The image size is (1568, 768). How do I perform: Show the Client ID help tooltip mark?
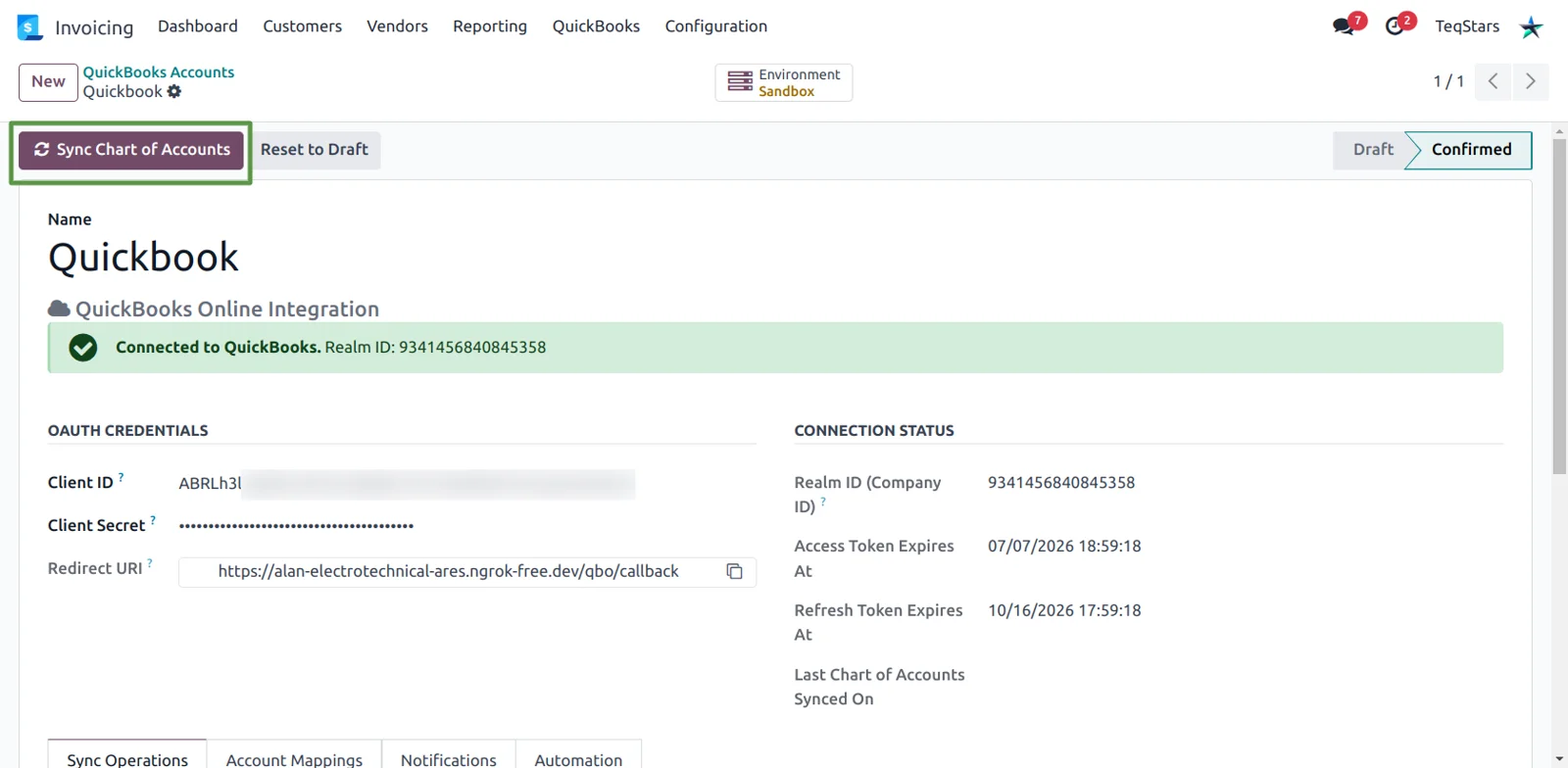pos(122,477)
